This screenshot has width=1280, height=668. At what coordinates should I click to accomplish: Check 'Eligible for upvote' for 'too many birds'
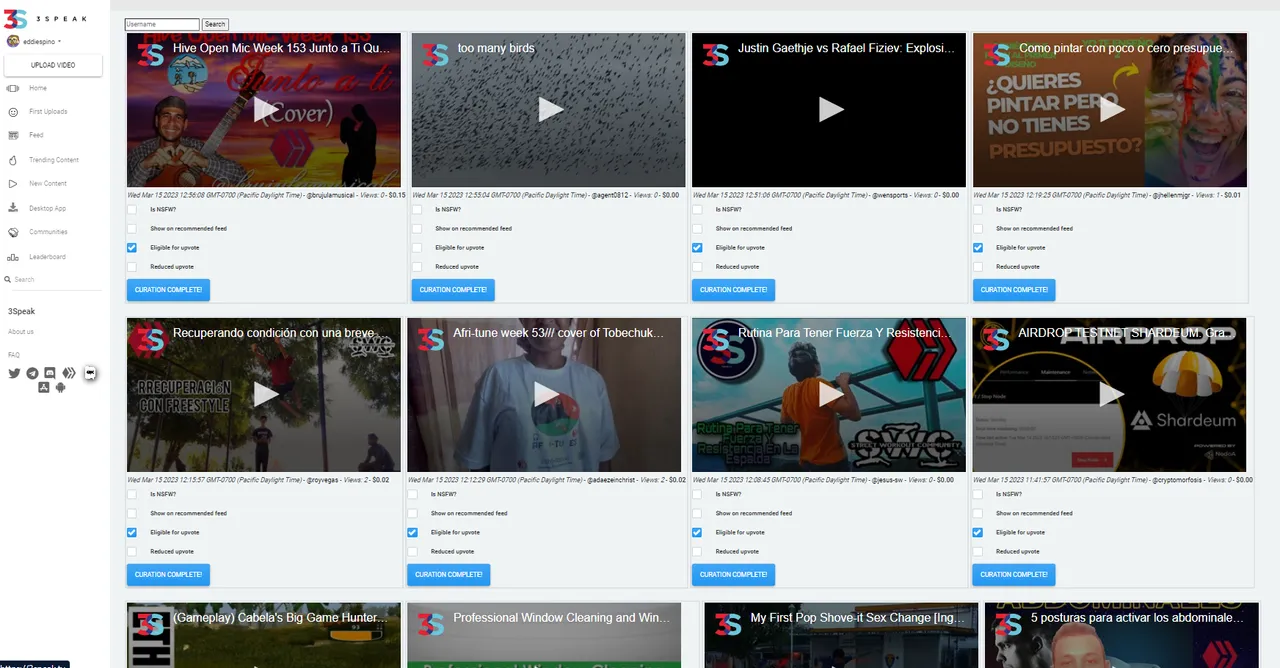tap(416, 248)
